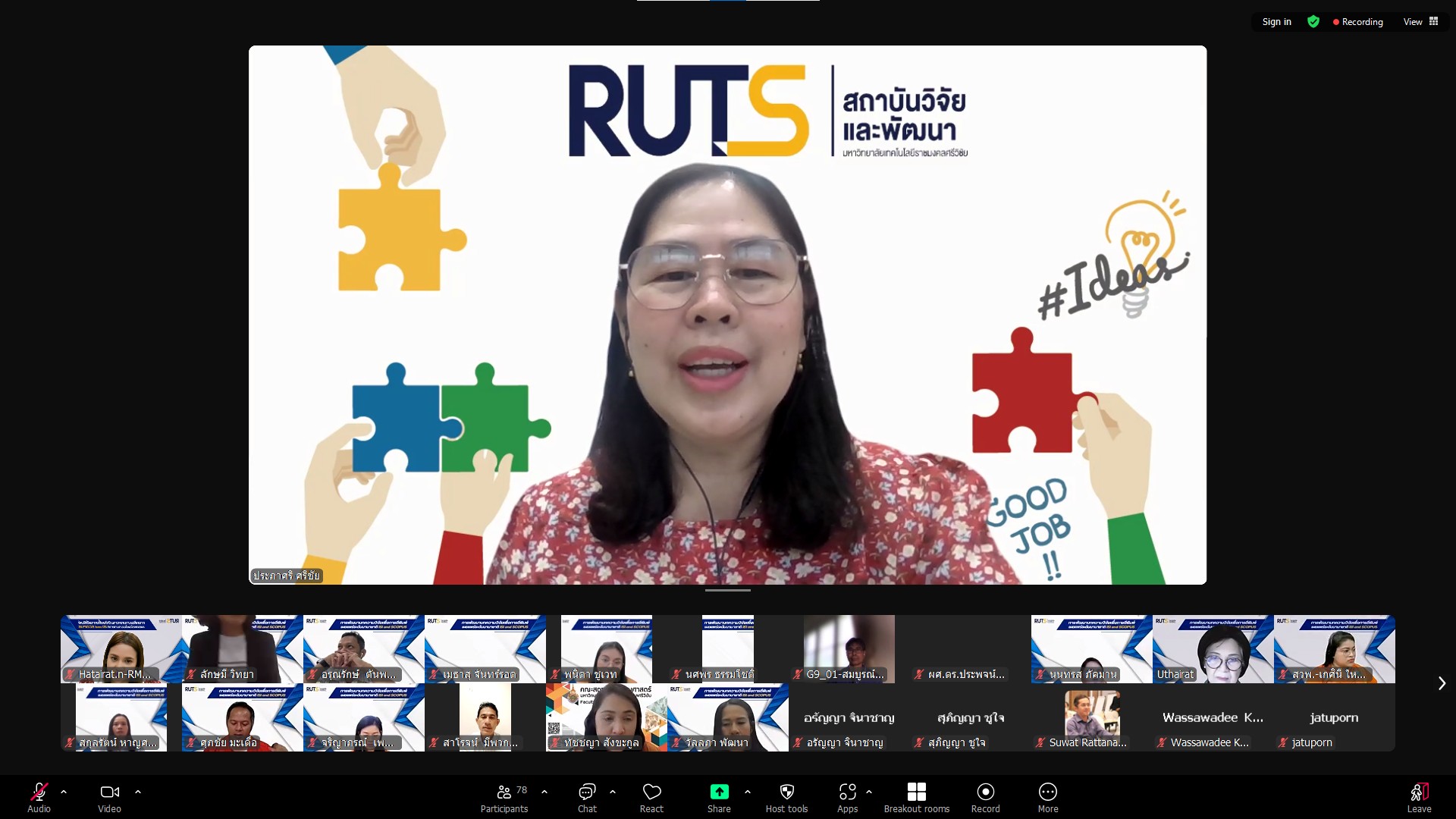Select ศุภชัย มะเดื่อ participant thumbnail
Screen dimensions: 1456x819
coord(243,717)
